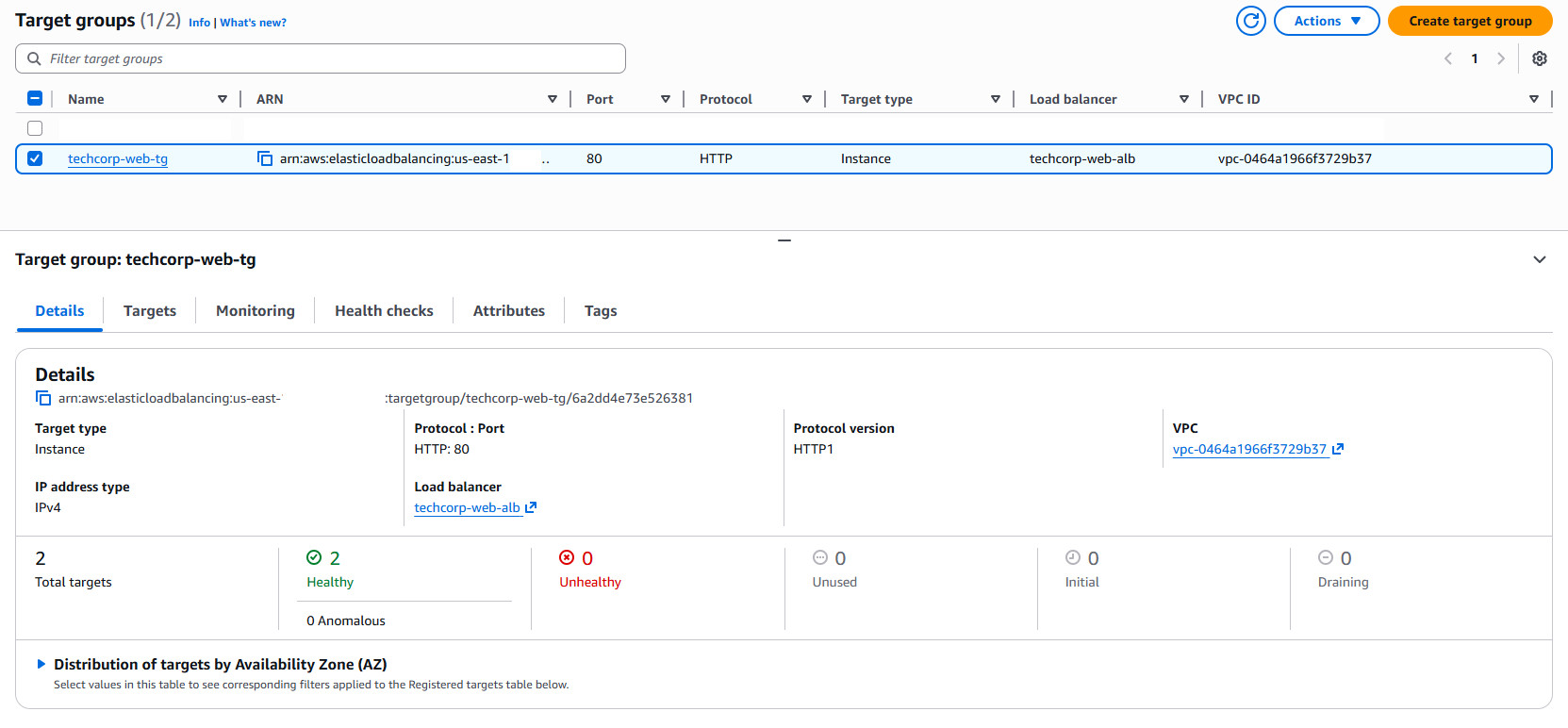
Task: Expand Distribution of targets by Availability Zone
Action: 41,664
